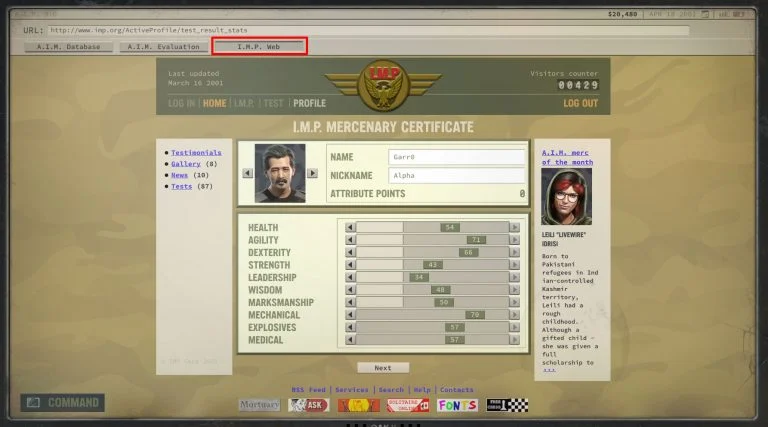This screenshot has width=768, height=427.
Task: Decrease Wisdom with its left arrow
Action: 350,290
